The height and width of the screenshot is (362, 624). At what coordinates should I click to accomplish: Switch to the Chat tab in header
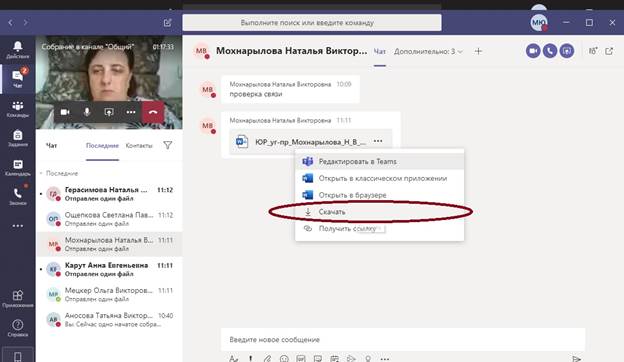tap(380, 51)
